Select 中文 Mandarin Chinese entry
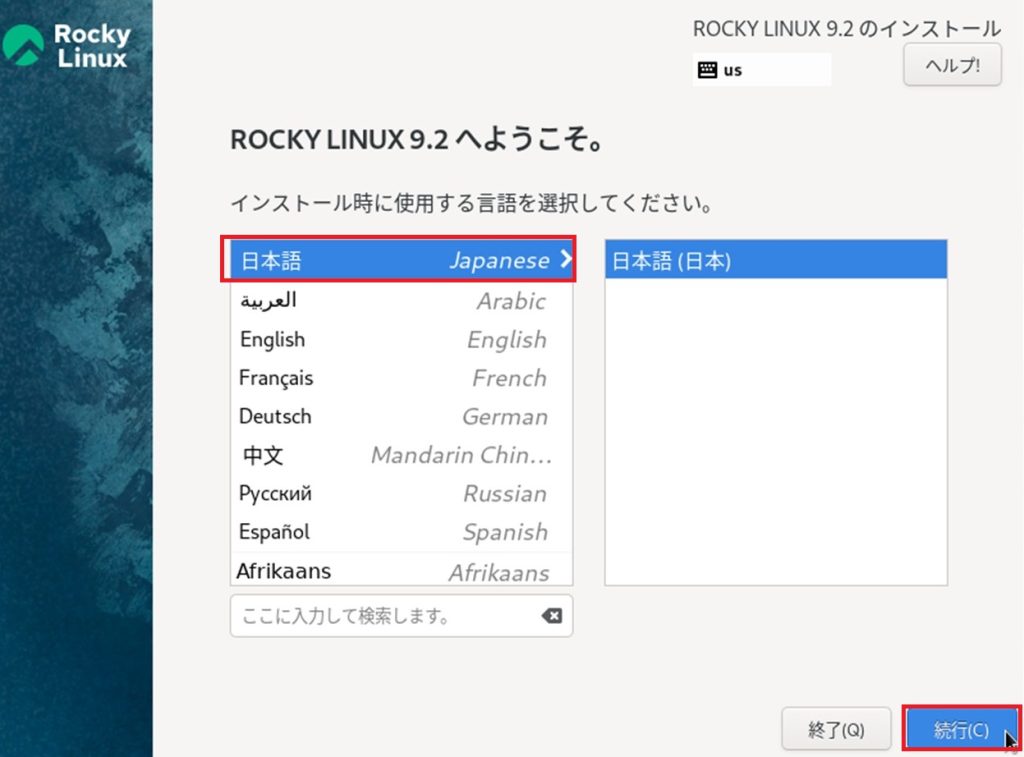1024x757 pixels. (x=400, y=455)
